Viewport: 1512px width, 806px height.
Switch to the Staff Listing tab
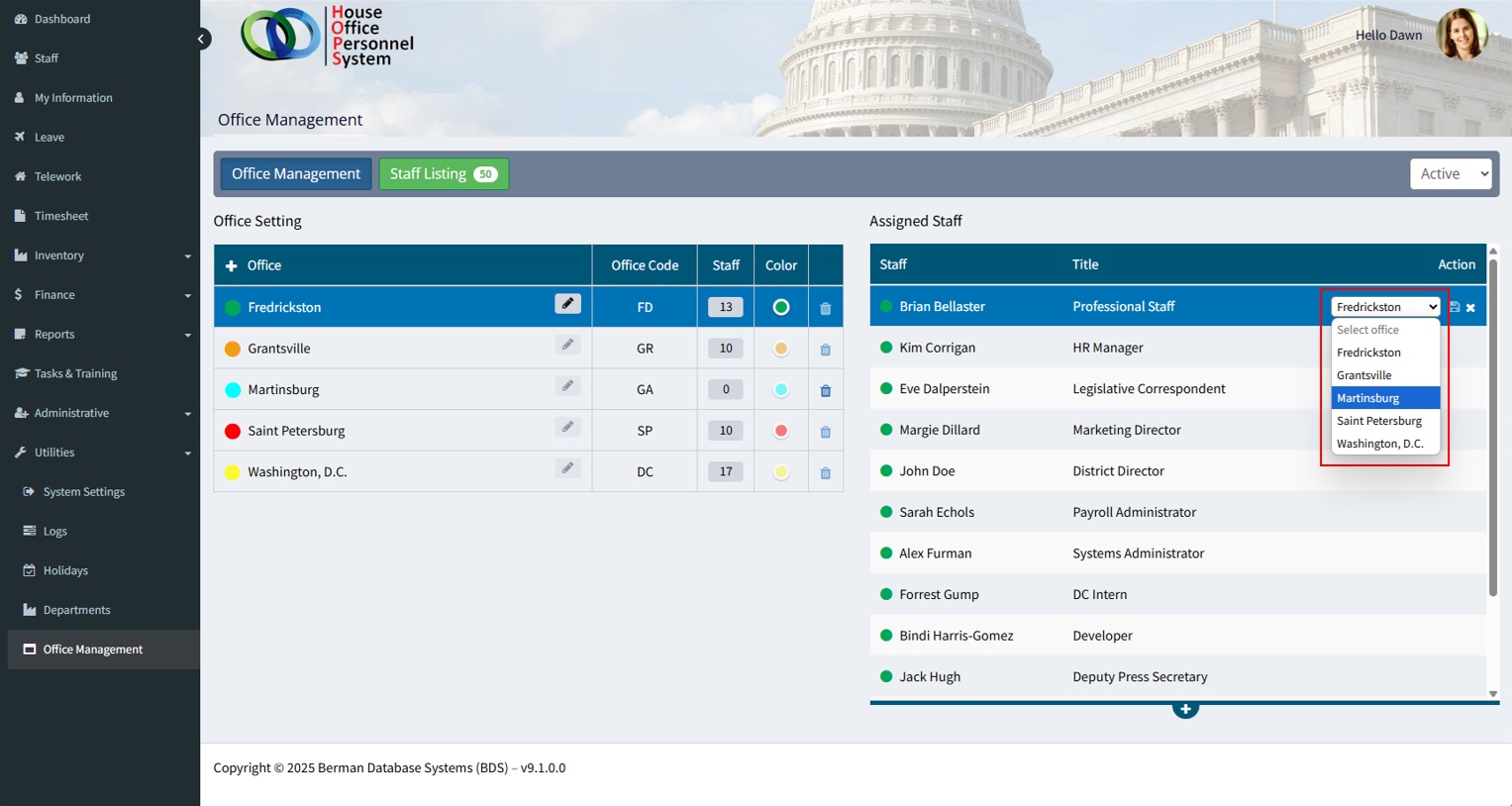pos(443,174)
